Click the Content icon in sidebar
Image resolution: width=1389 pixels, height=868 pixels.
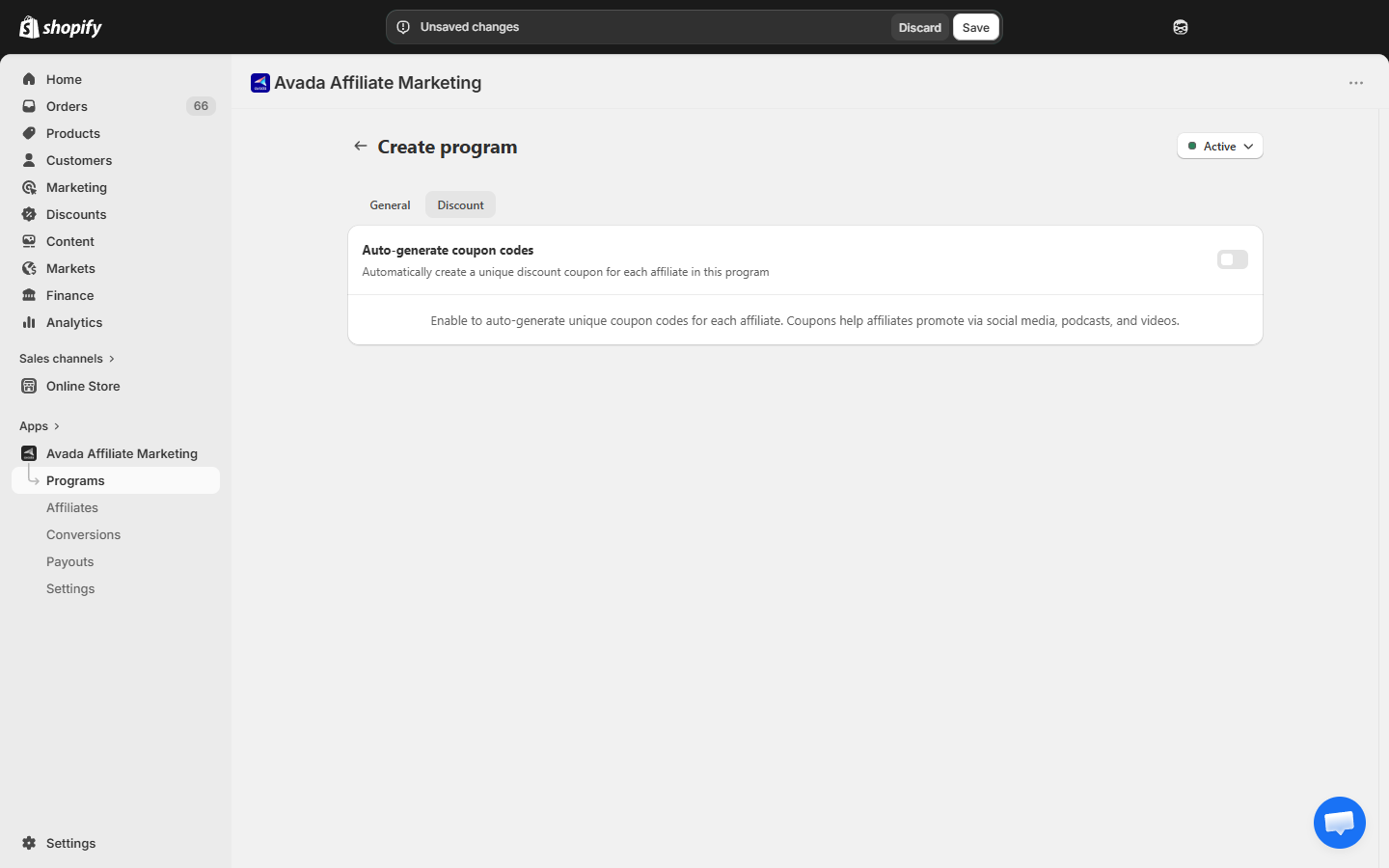[29, 241]
